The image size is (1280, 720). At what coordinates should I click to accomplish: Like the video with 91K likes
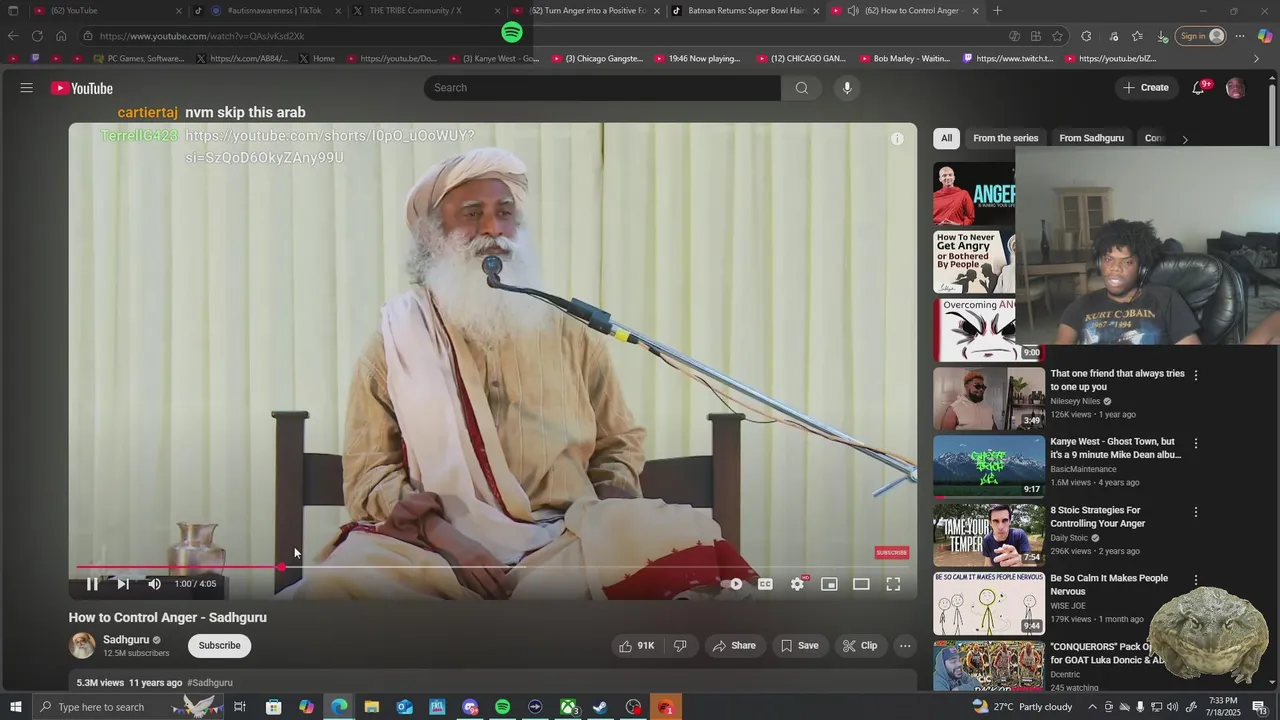636,646
